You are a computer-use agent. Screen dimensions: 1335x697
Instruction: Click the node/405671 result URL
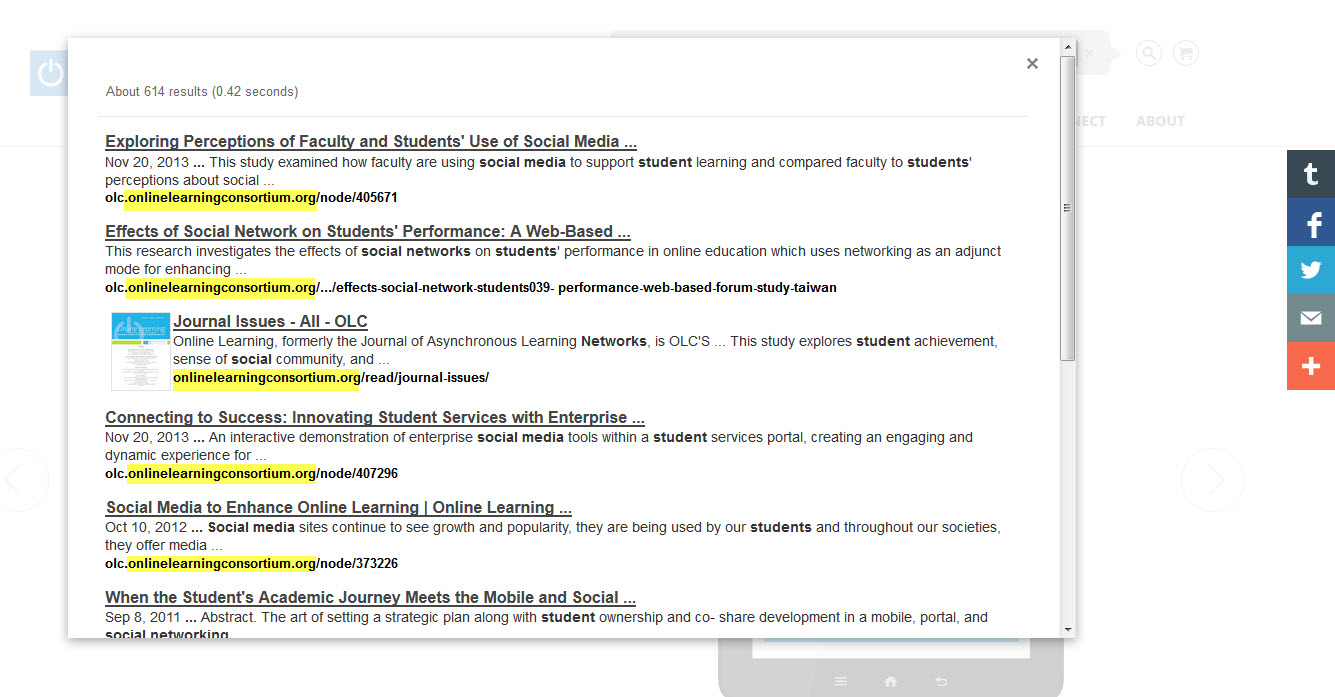coord(251,198)
